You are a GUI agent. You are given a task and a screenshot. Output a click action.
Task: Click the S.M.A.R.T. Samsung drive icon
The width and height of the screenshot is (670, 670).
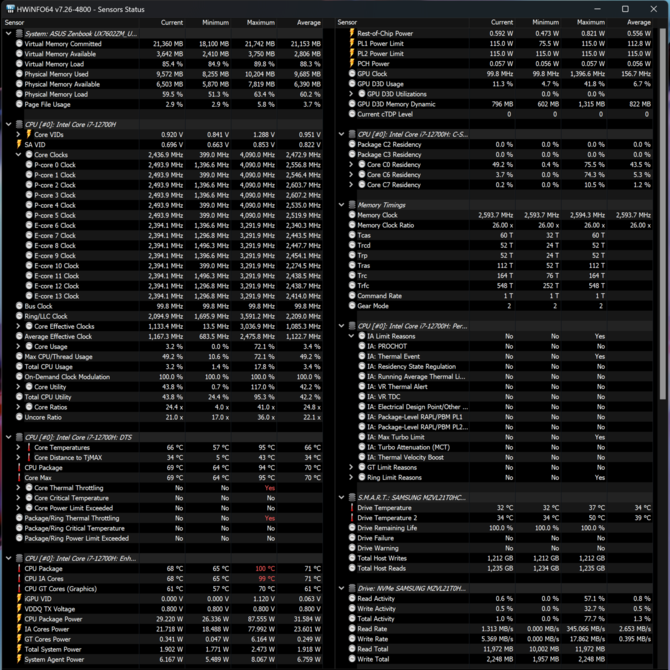pyautogui.click(x=351, y=497)
